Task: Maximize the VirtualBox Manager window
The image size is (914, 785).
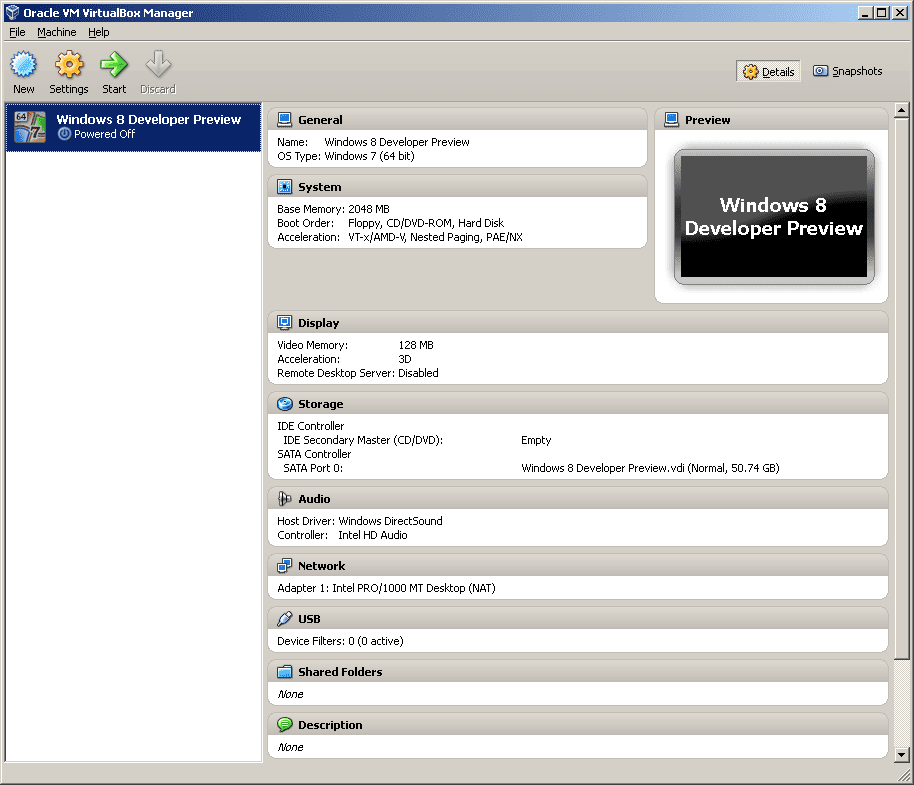Action: coord(882,12)
